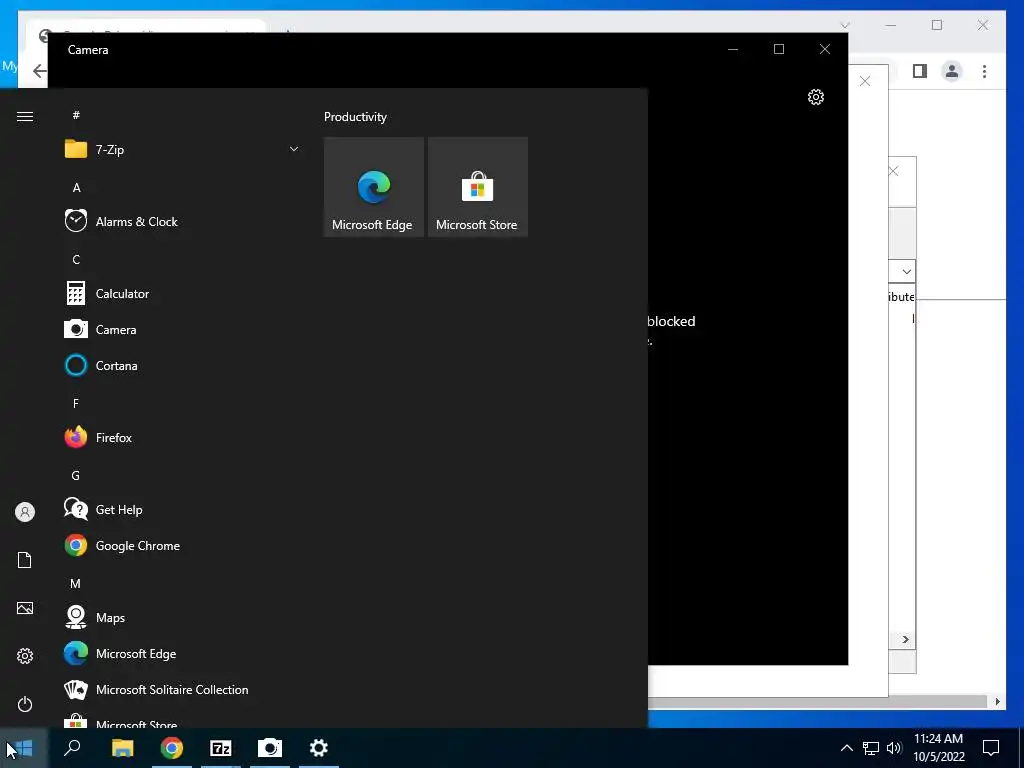The height and width of the screenshot is (768, 1024).
Task: Close the Chrome page dialog X
Action: tap(865, 81)
